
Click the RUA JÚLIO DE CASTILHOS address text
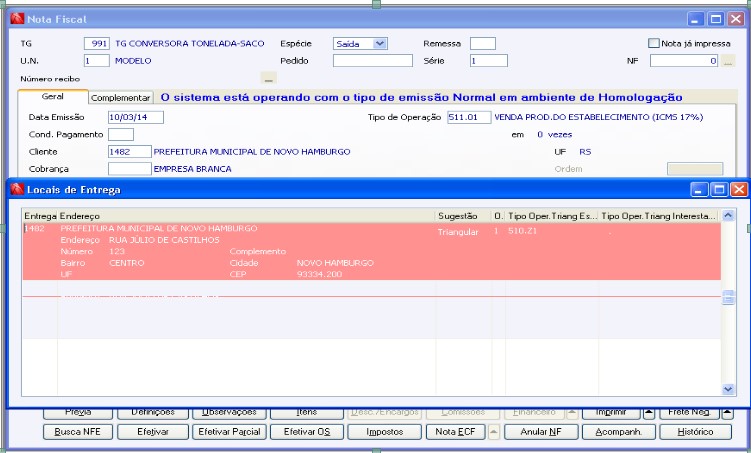(164, 240)
